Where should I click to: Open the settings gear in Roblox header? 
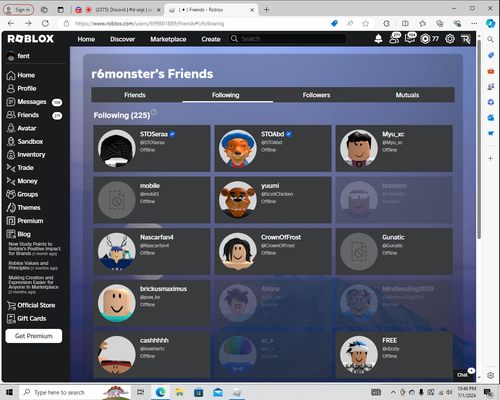(x=450, y=39)
